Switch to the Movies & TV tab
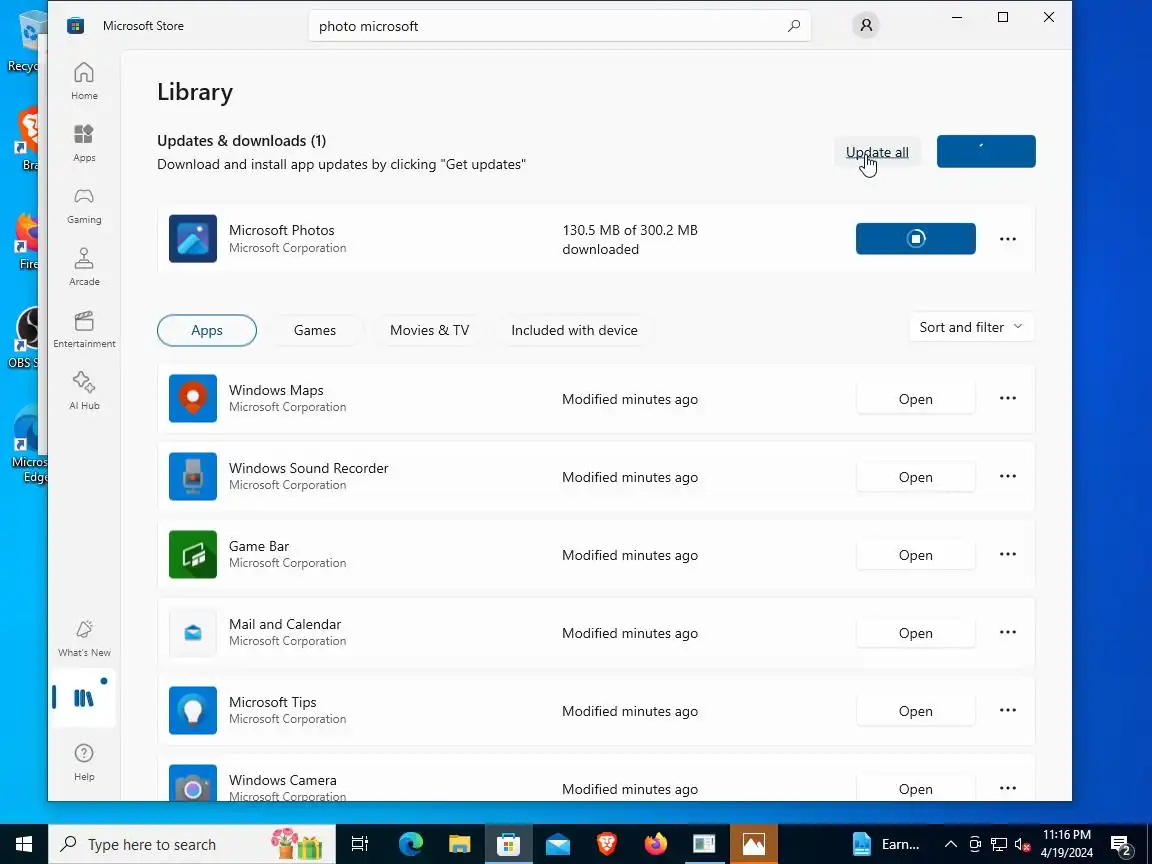Viewport: 1152px width, 864px height. tap(429, 331)
